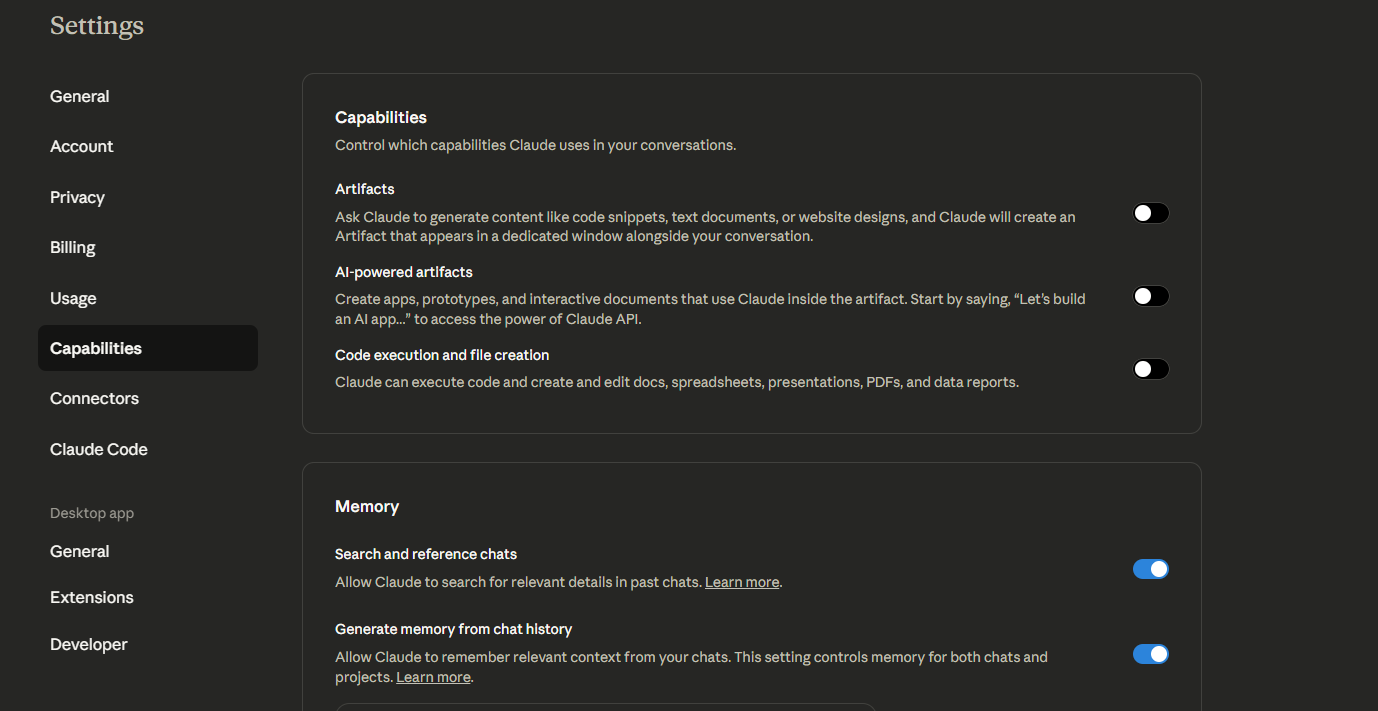Enable Code execution and file creation
The image size is (1378, 711).
pos(1150,369)
